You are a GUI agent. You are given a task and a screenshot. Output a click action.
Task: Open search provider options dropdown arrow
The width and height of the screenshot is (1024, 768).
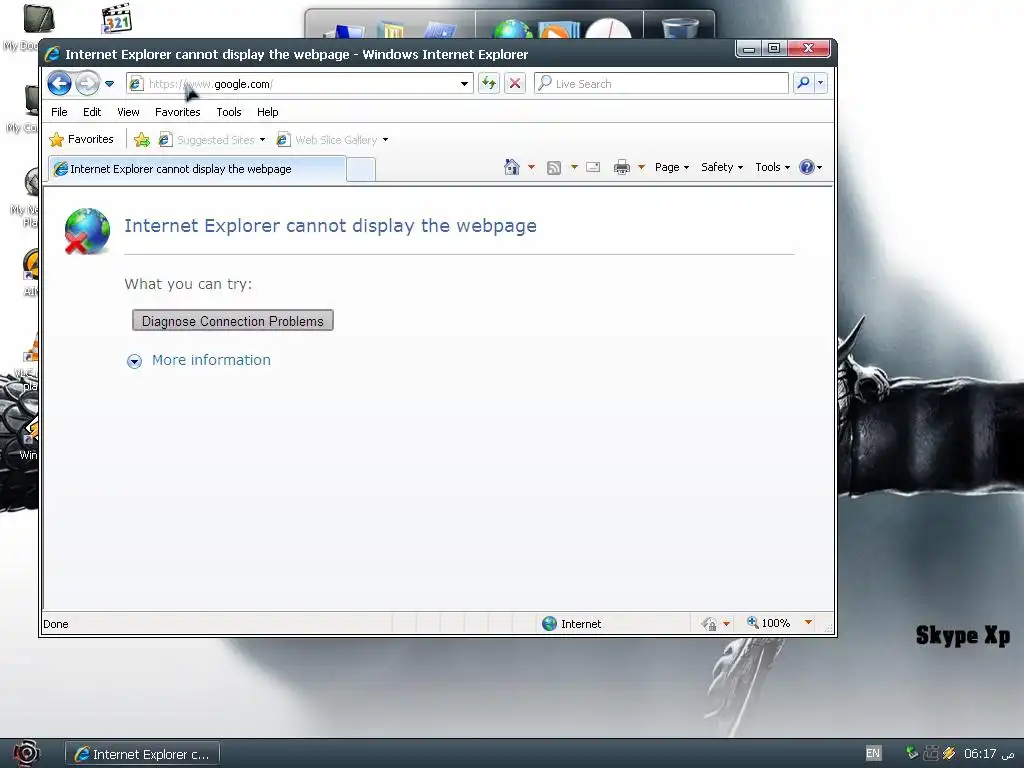coord(821,83)
